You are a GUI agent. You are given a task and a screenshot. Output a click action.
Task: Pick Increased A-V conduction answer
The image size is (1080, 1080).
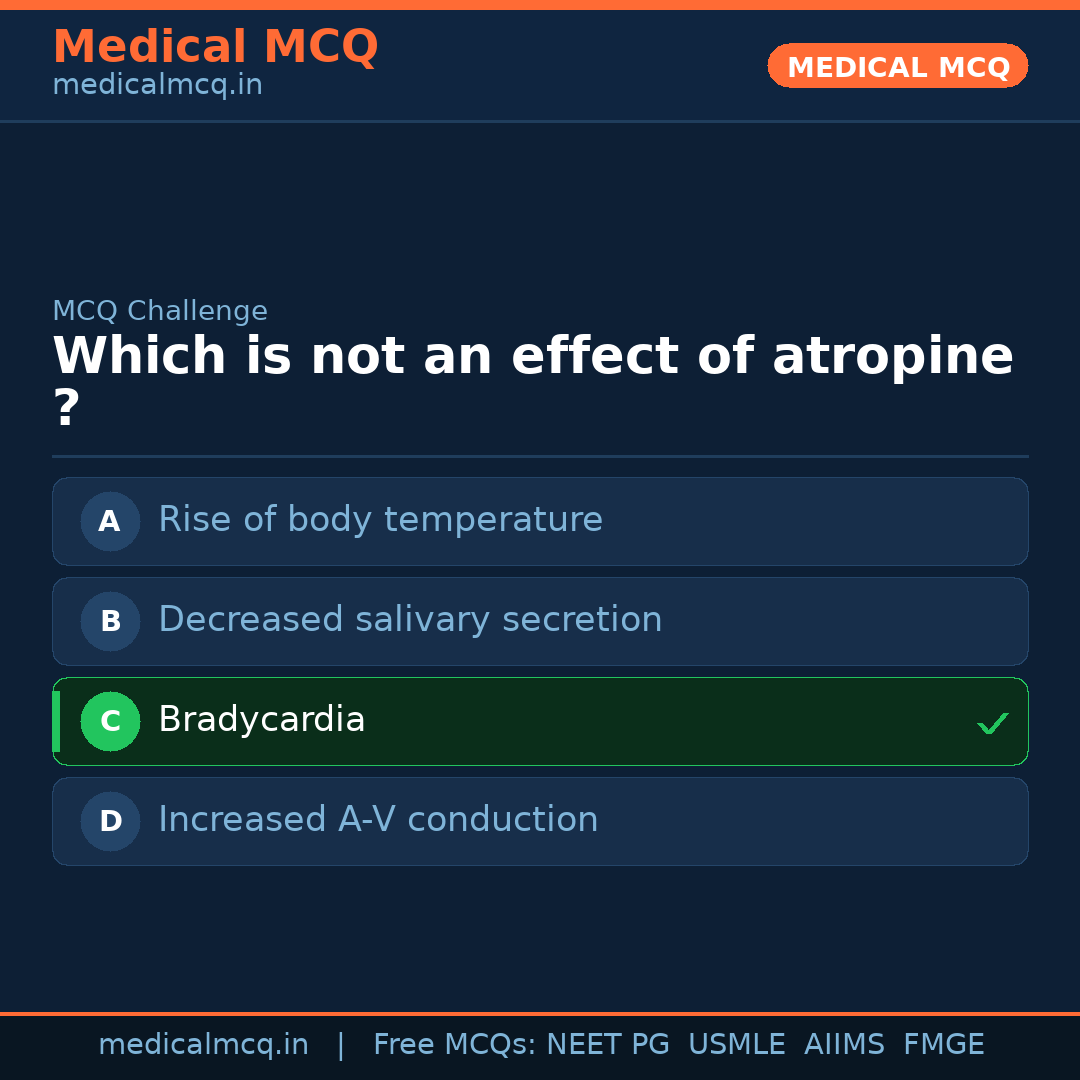click(x=378, y=820)
